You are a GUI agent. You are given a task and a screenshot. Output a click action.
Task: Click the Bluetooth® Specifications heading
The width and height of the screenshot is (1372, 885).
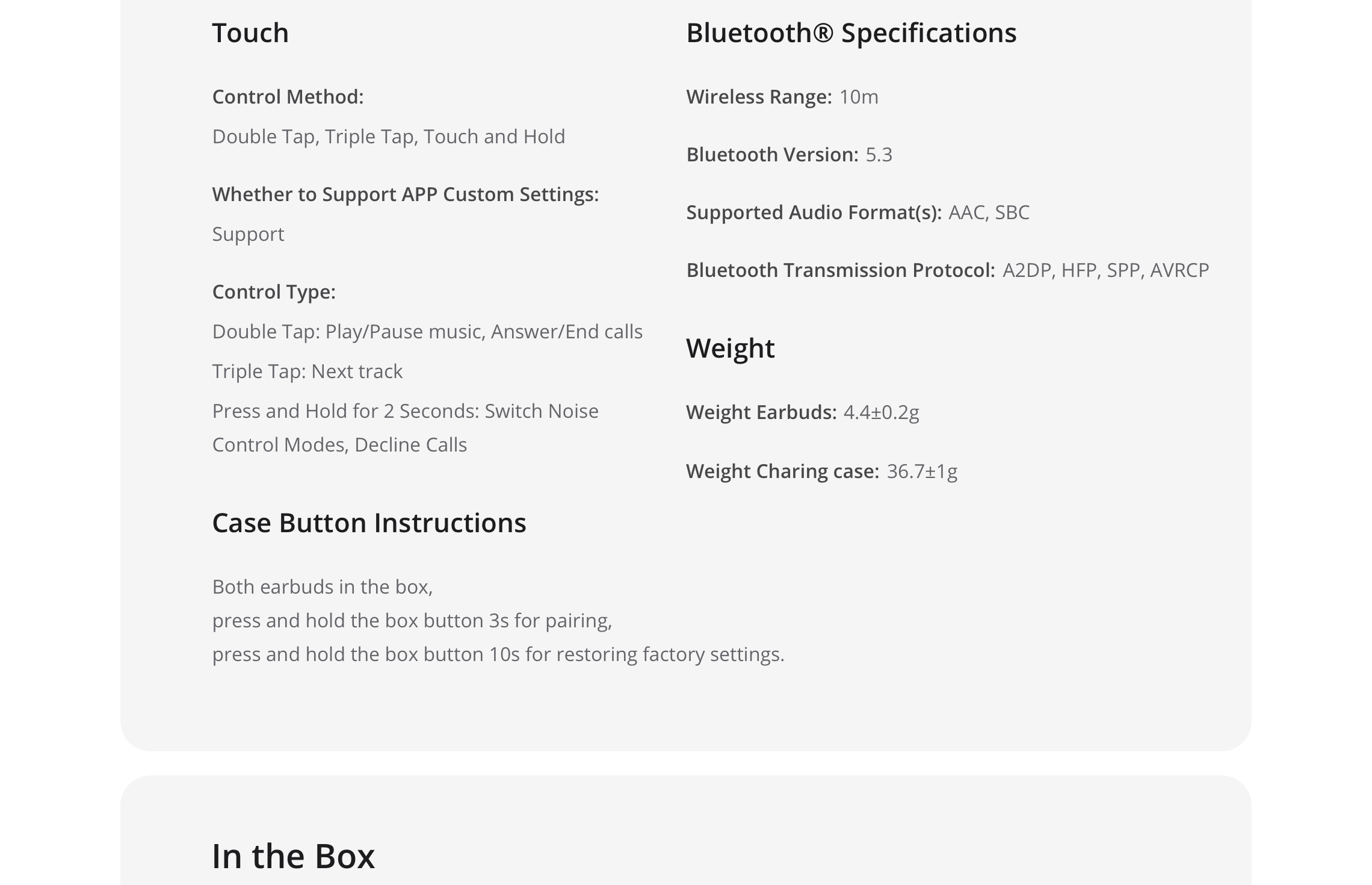[x=851, y=33]
